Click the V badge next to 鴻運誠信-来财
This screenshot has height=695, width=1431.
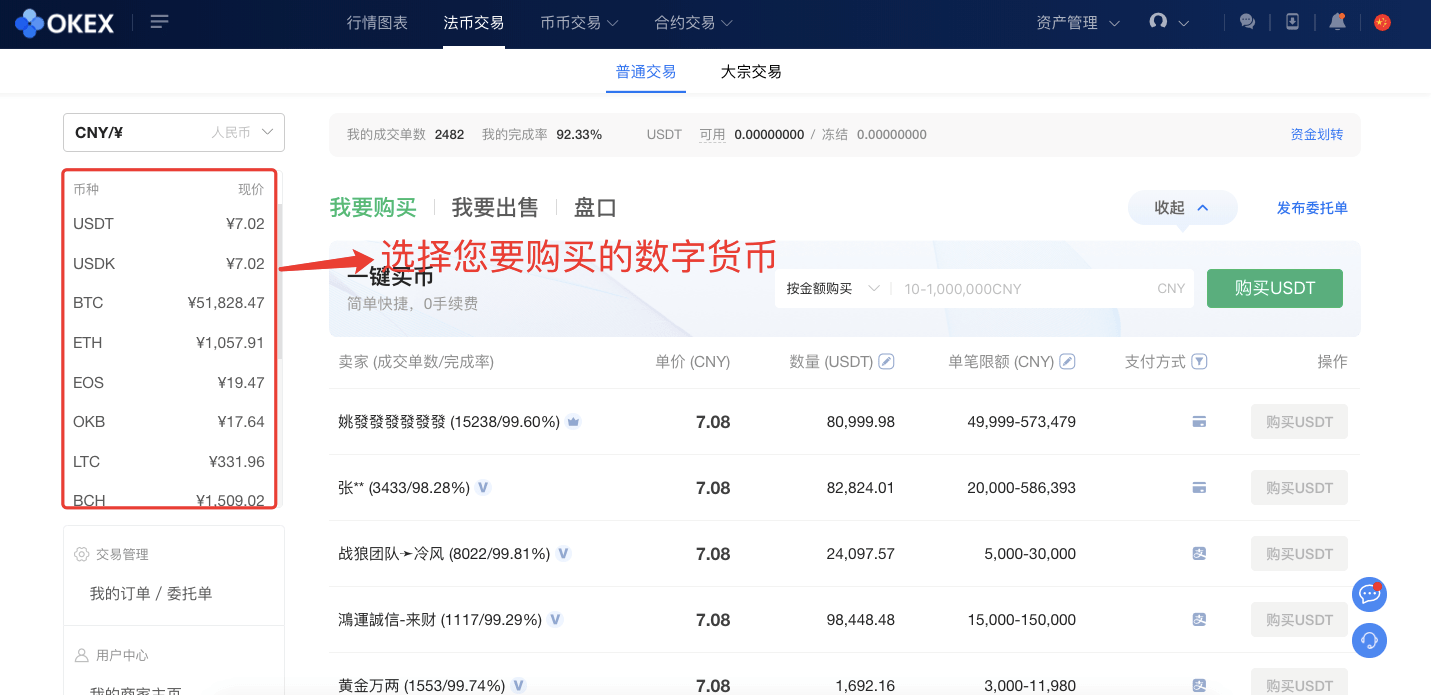[555, 620]
